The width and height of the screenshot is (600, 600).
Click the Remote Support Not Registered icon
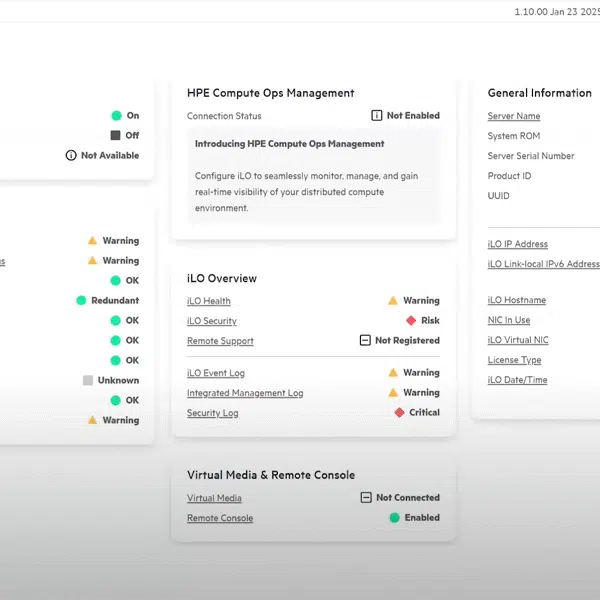365,341
